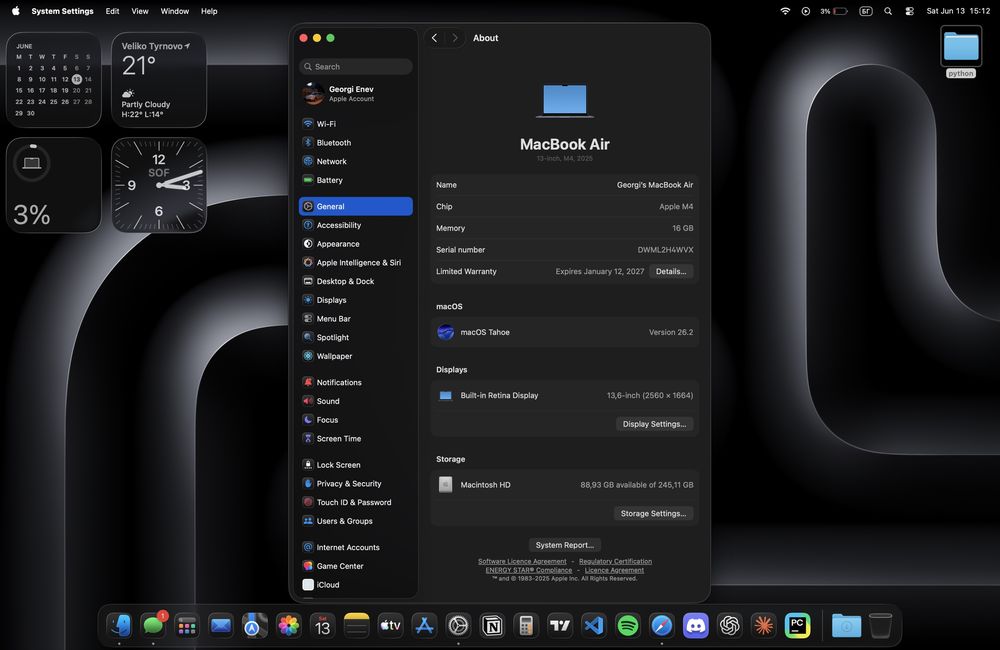Open Notion from the Dock

coord(492,626)
